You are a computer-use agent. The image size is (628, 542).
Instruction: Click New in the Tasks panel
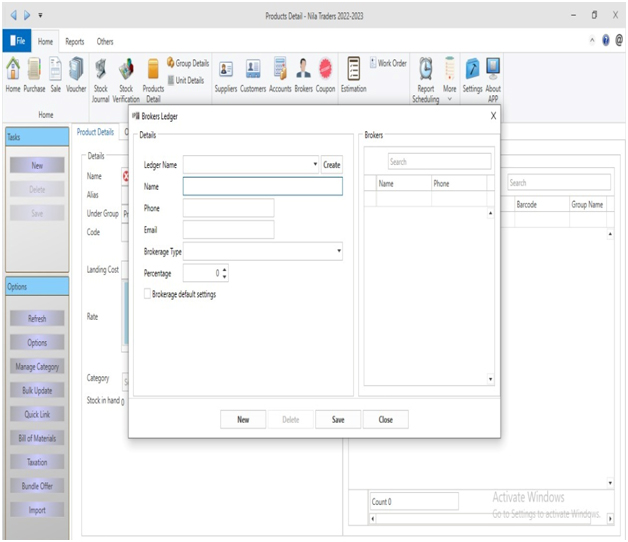click(x=37, y=165)
